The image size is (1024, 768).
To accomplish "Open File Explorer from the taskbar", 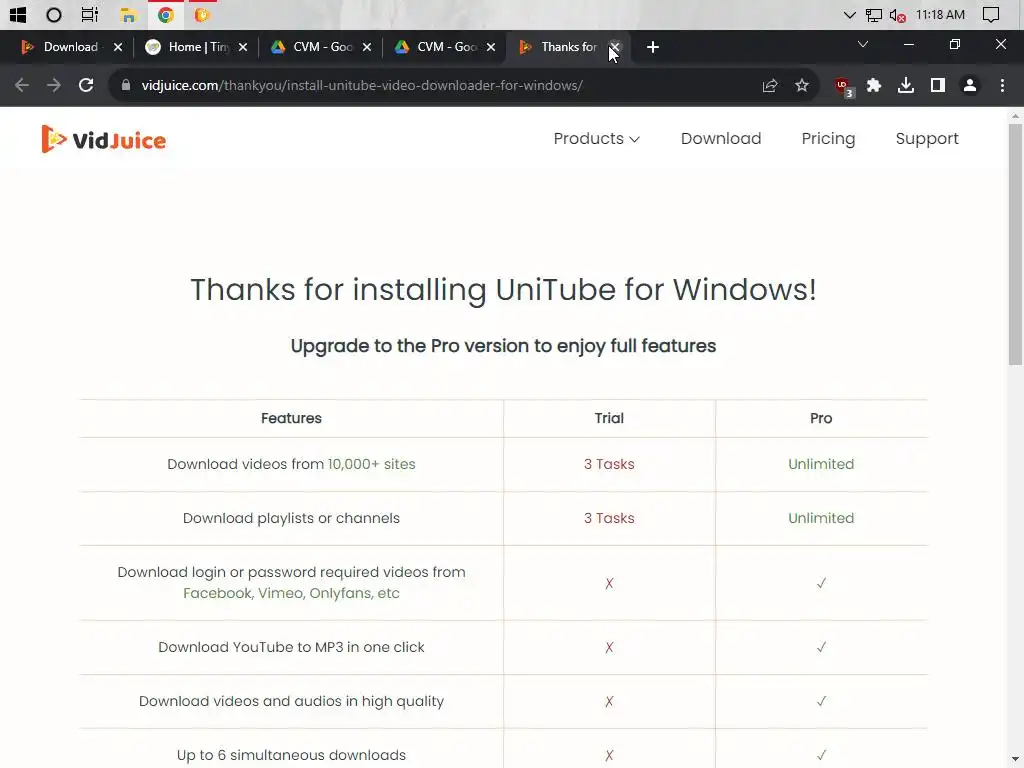I will [128, 14].
